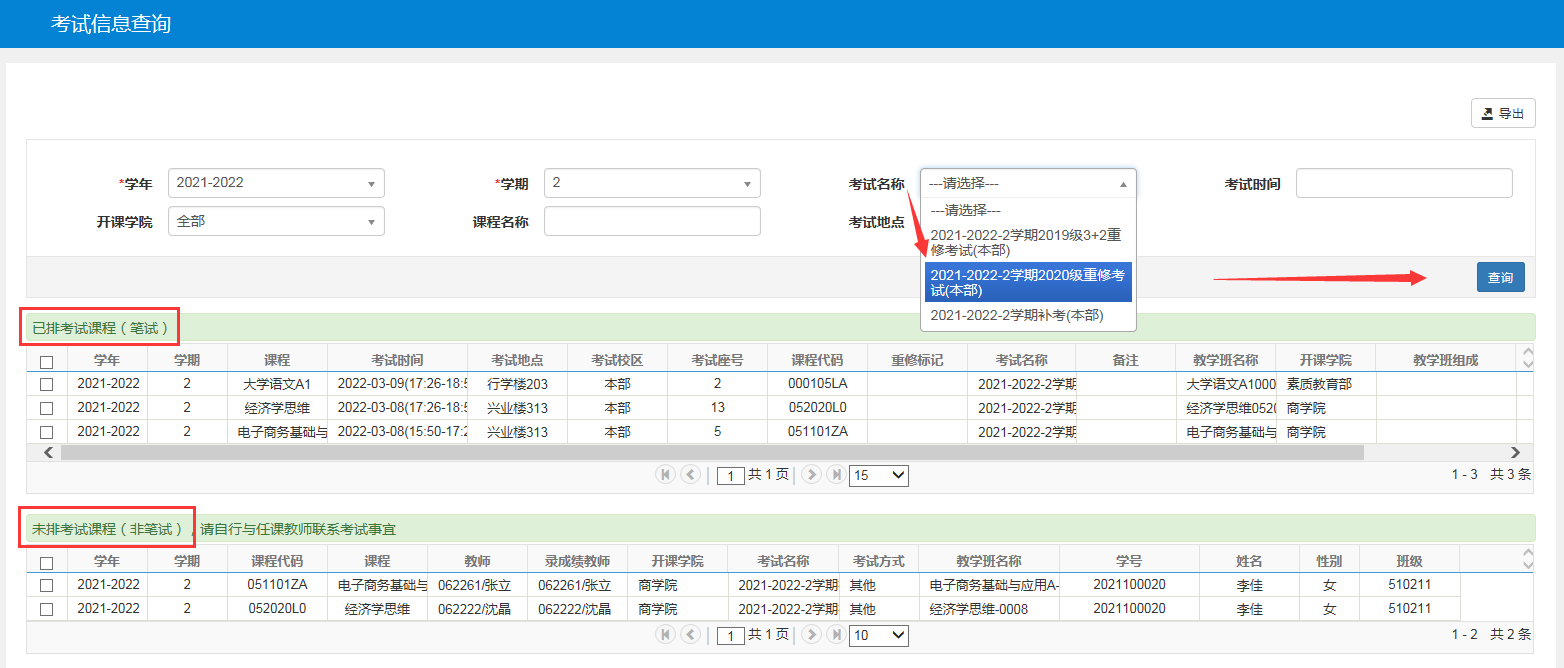Click the 学号 column header

click(x=1129, y=561)
